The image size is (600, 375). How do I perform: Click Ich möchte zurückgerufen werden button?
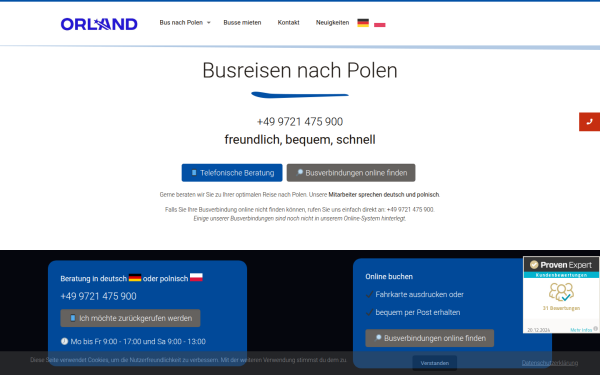(x=130, y=318)
